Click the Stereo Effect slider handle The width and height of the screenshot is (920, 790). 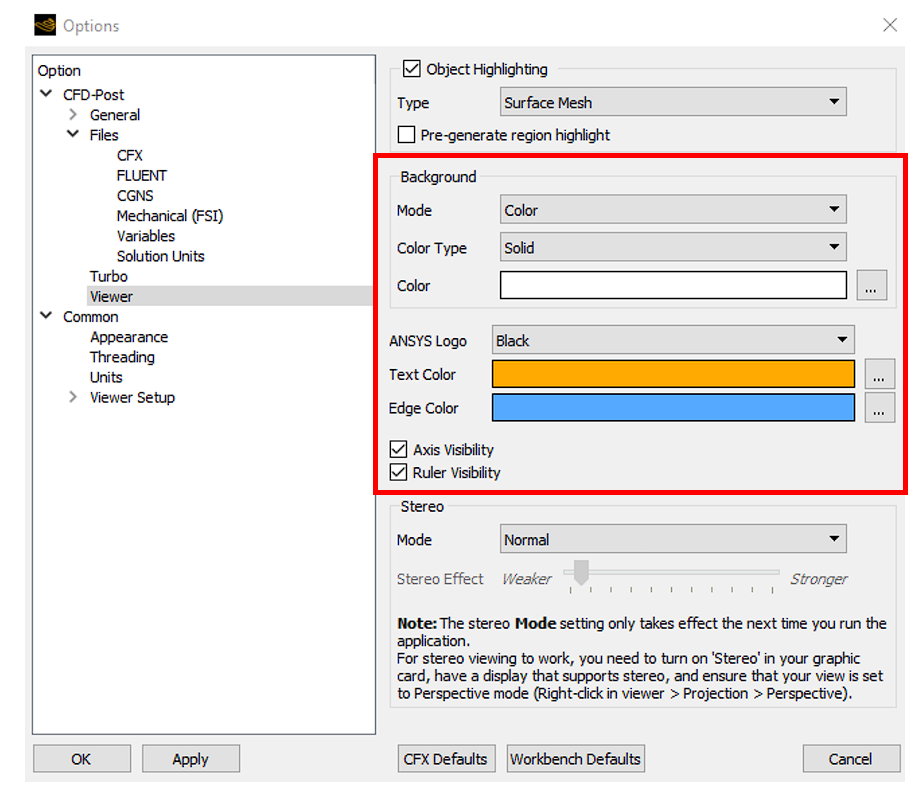[581, 572]
